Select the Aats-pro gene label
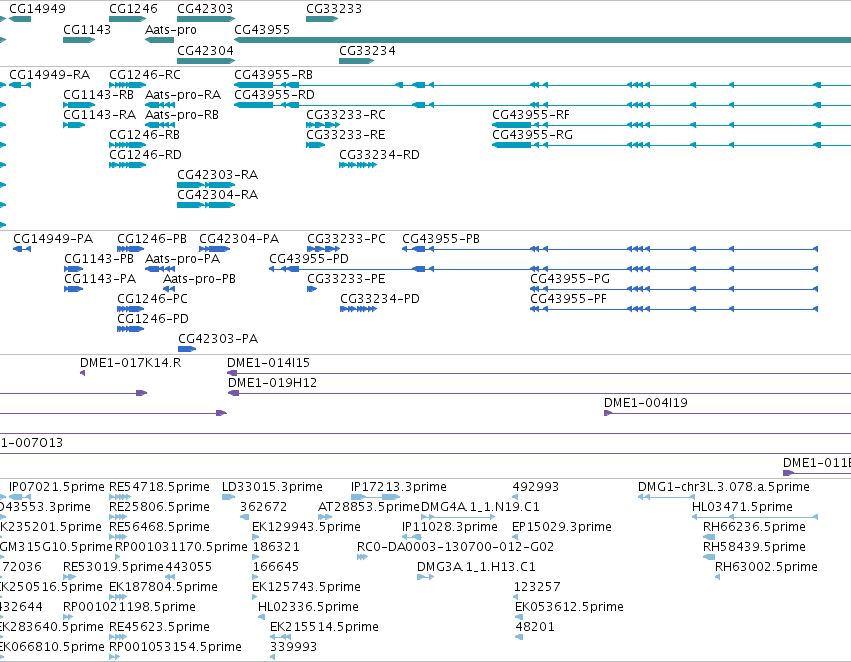Screen dimensions: 851x662 (171, 29)
